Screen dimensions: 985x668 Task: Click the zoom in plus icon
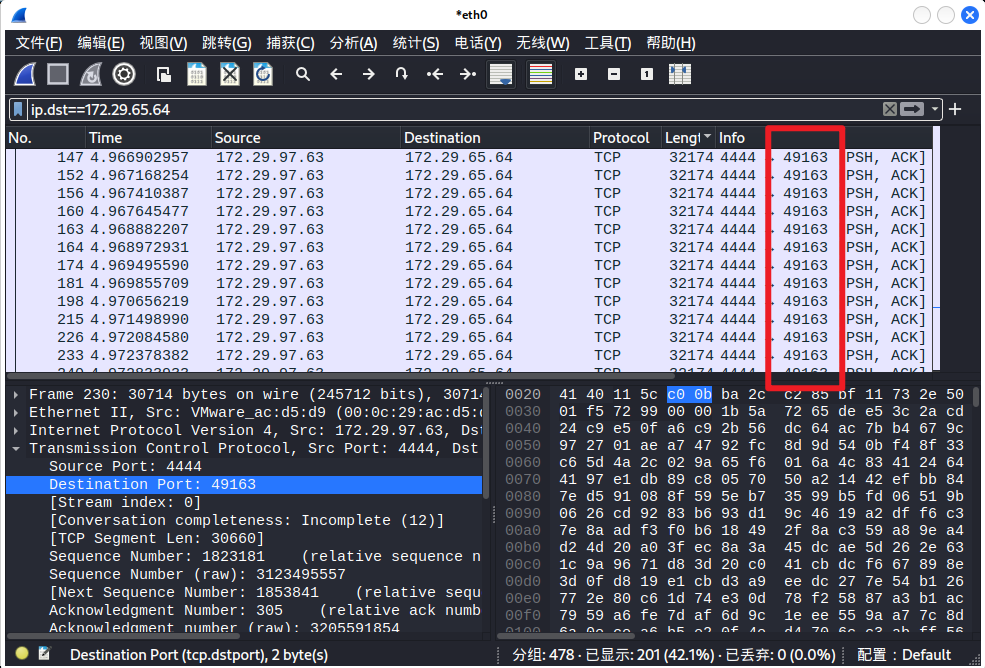[581, 74]
